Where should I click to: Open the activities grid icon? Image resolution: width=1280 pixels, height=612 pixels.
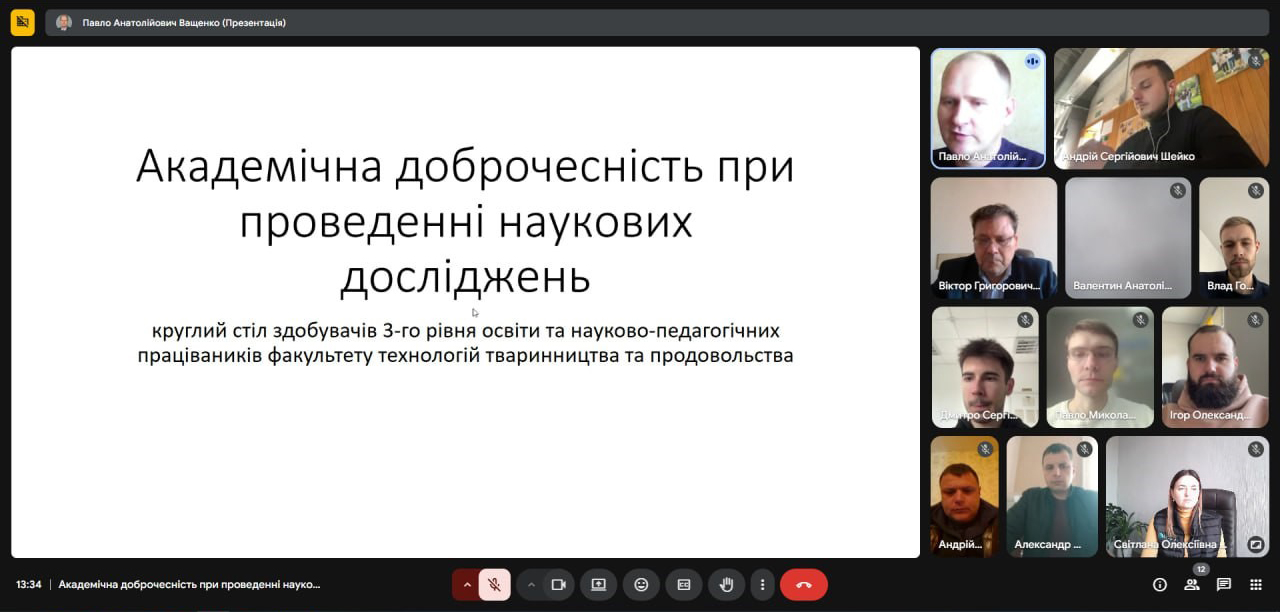coord(1256,584)
